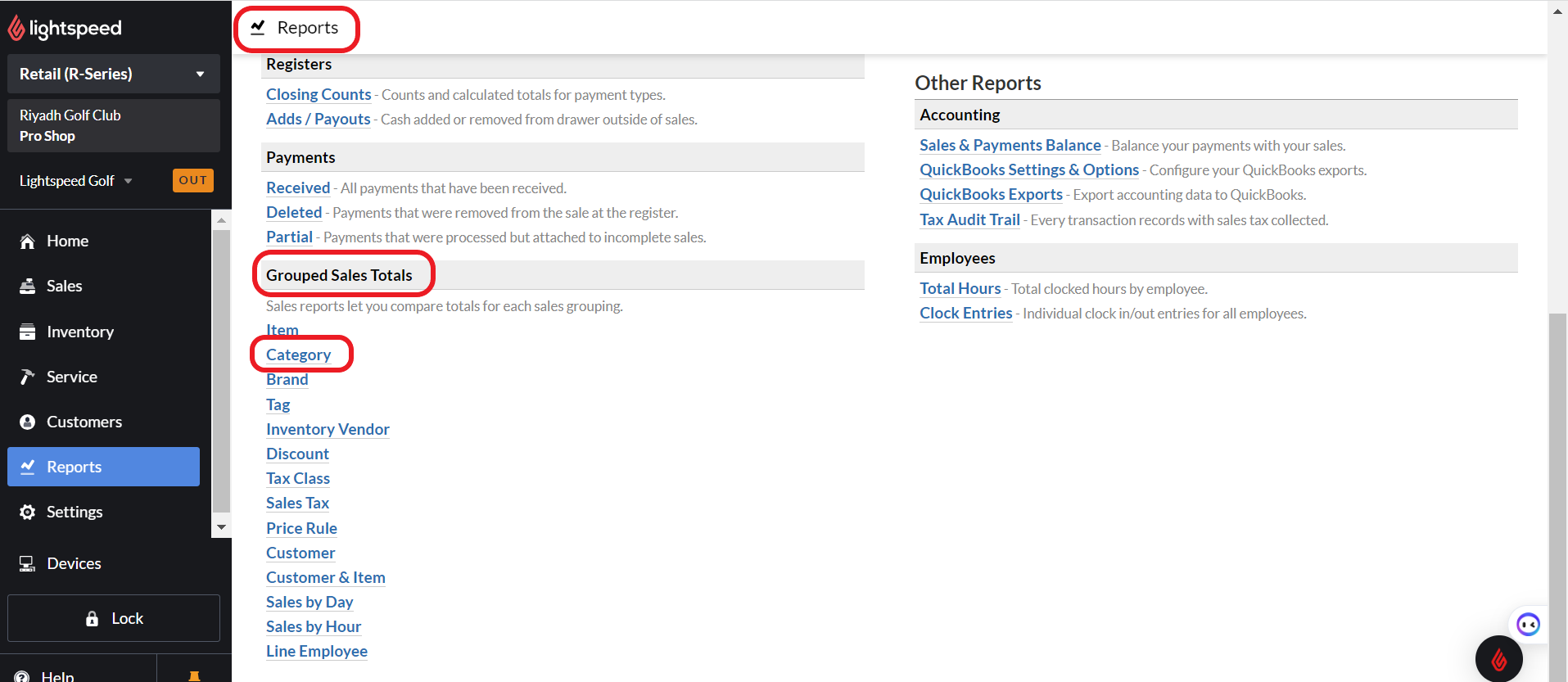The height and width of the screenshot is (682, 1568).
Task: Open QuickBooks Settings & Options
Action: (1029, 169)
